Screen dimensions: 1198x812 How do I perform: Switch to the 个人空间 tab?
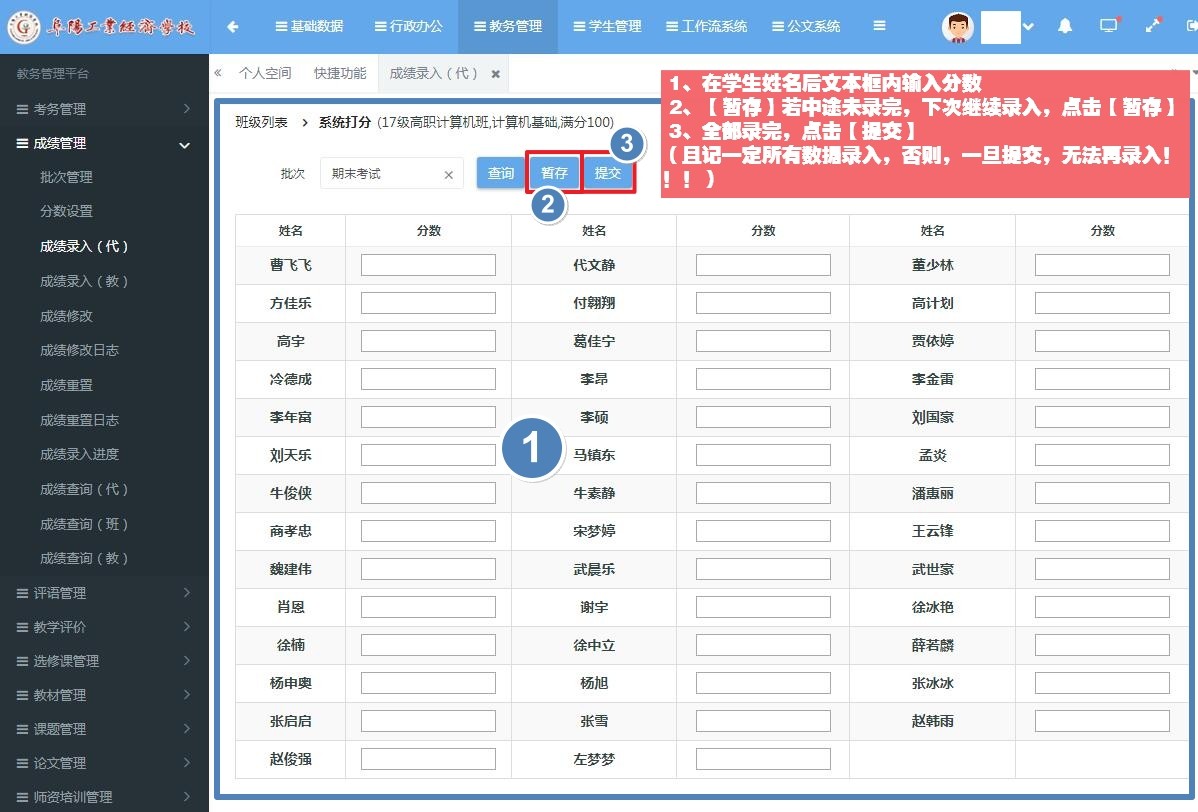pos(265,74)
